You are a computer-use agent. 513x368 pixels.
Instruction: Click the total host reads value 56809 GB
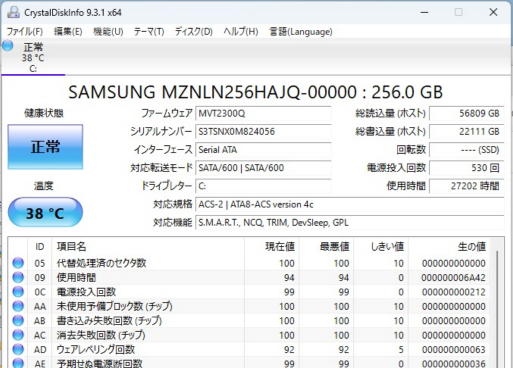467,114
